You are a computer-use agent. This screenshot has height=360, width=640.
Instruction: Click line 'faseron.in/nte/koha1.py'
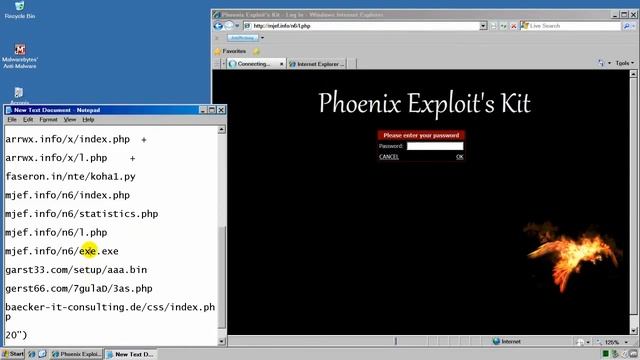70,177
